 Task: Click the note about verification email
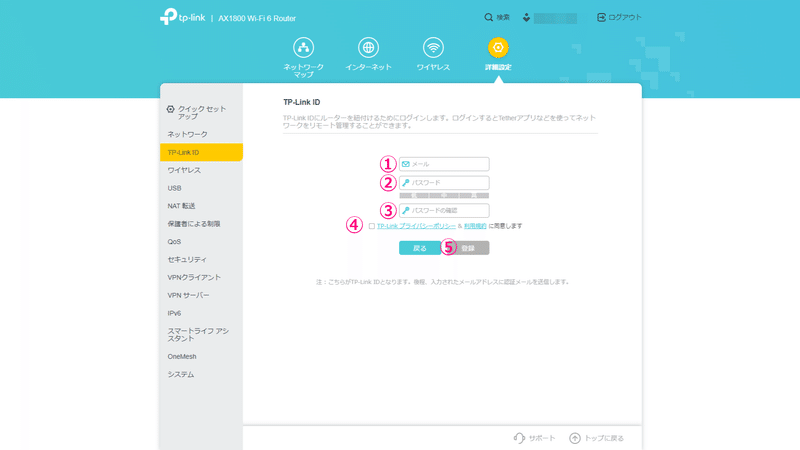pos(442,282)
